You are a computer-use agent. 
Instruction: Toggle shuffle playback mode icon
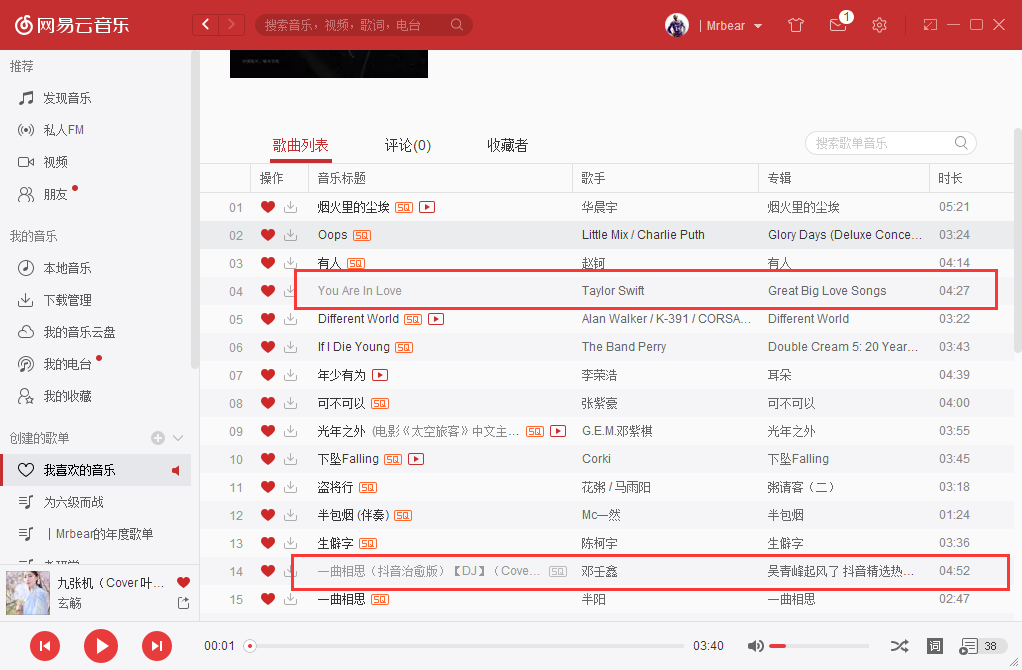pos(899,646)
